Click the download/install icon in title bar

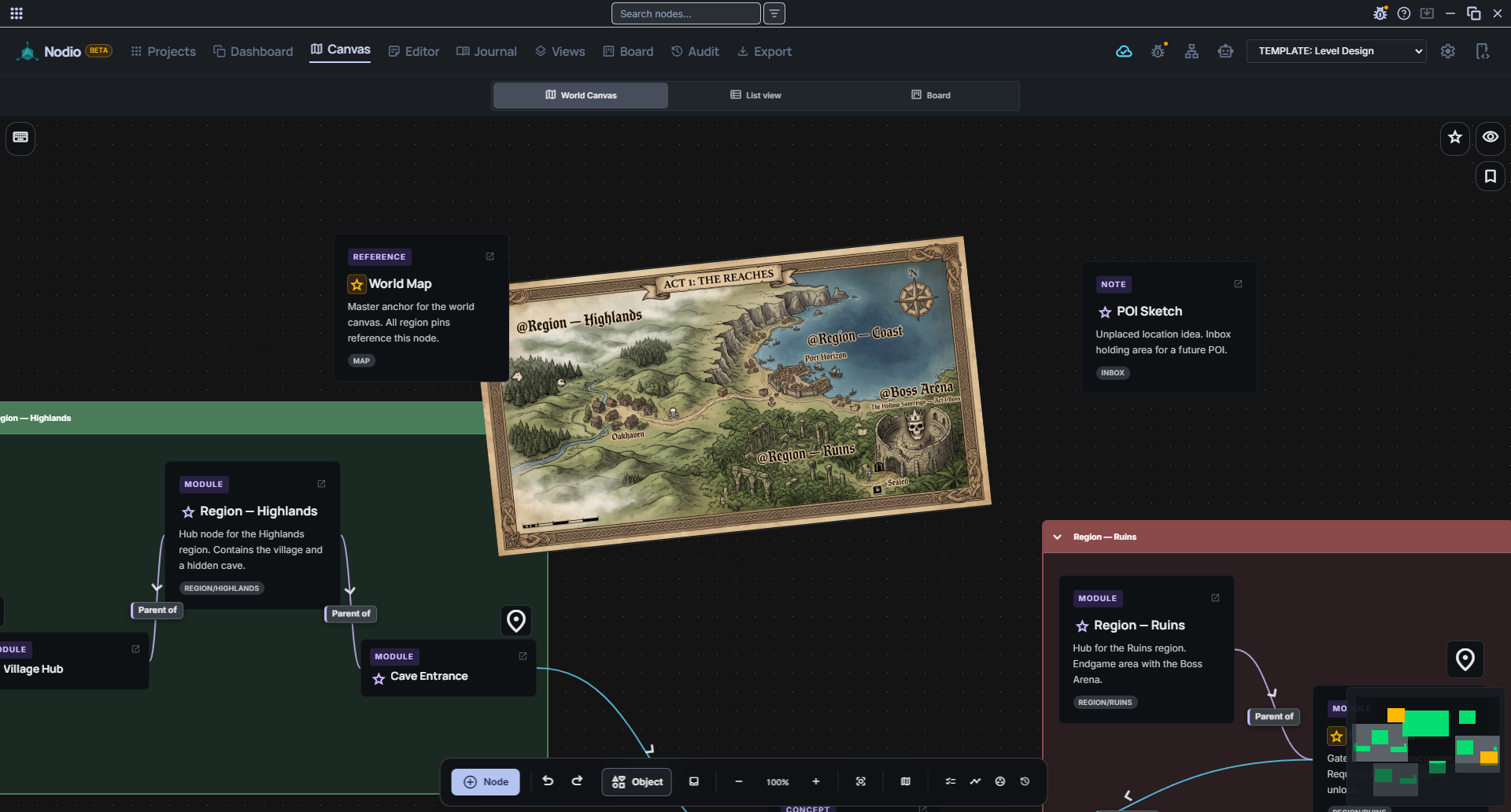(1427, 13)
